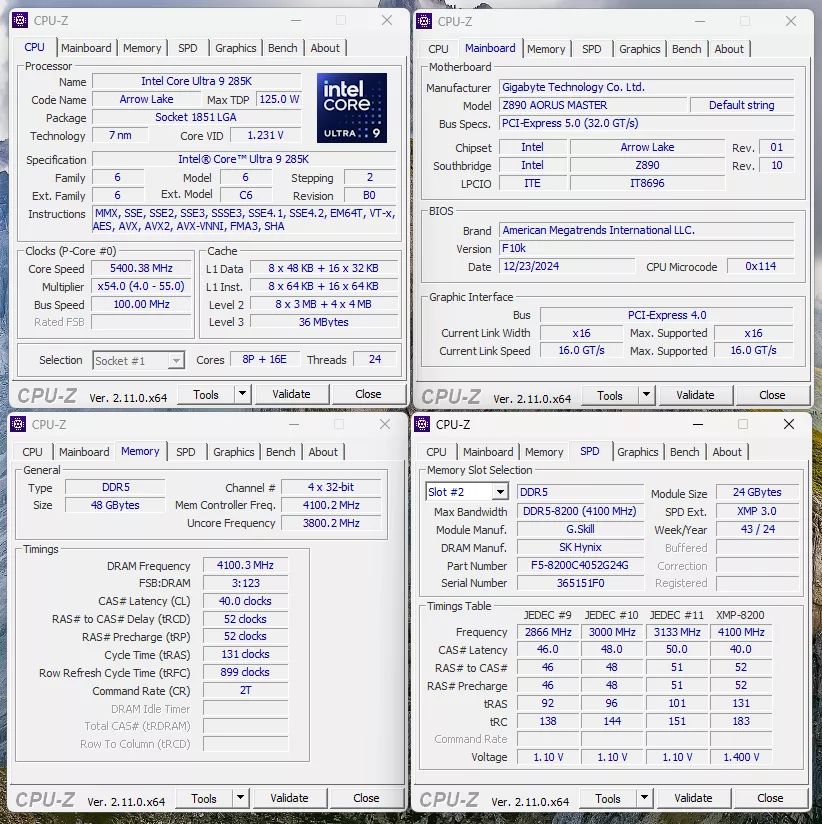Click the CAS# Latency value "40.0 clocks"

pos(245,601)
